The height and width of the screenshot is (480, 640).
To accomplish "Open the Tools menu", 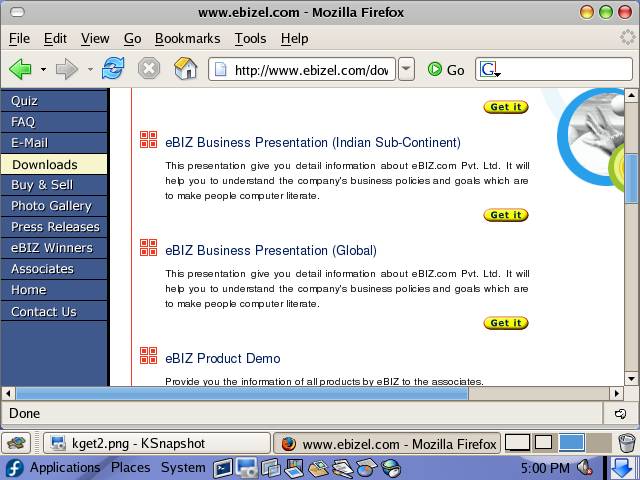I will tap(250, 38).
